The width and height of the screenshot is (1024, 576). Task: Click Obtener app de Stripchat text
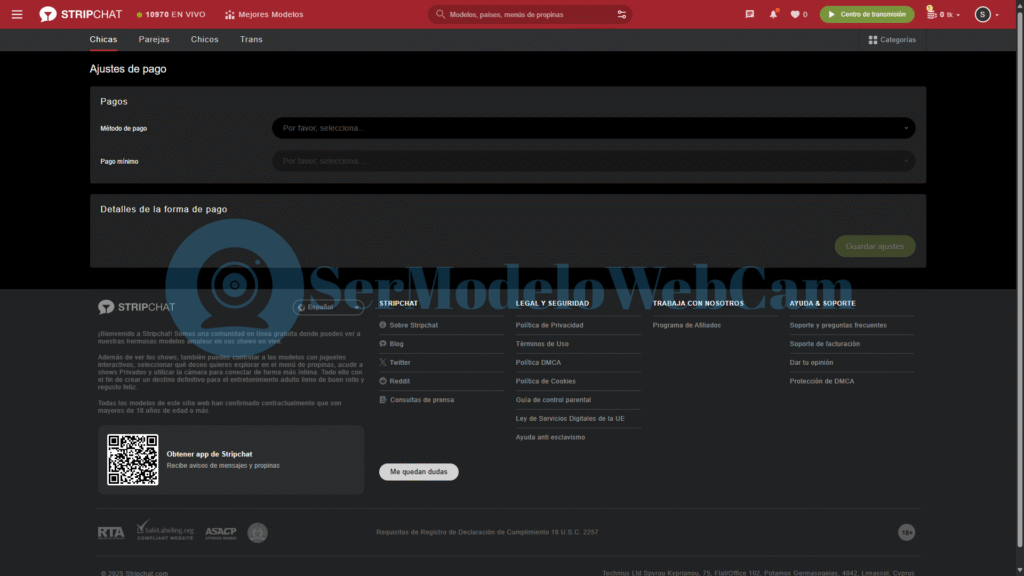click(209, 454)
